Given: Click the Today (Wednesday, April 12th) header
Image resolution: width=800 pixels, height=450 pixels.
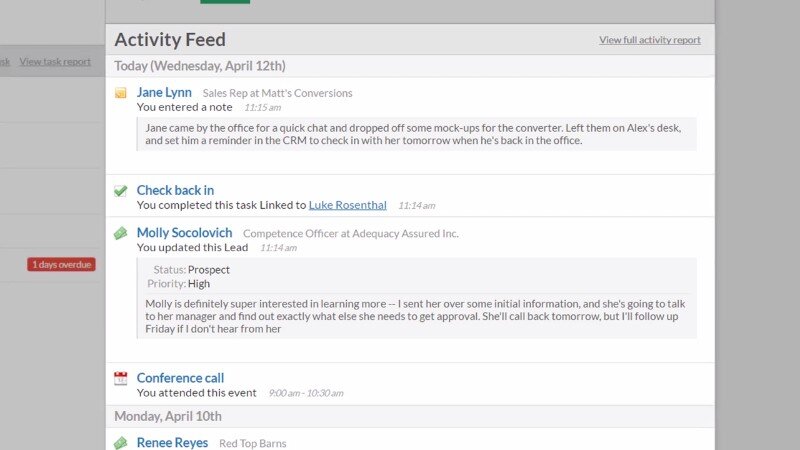Looking at the screenshot, I should click(200, 66).
